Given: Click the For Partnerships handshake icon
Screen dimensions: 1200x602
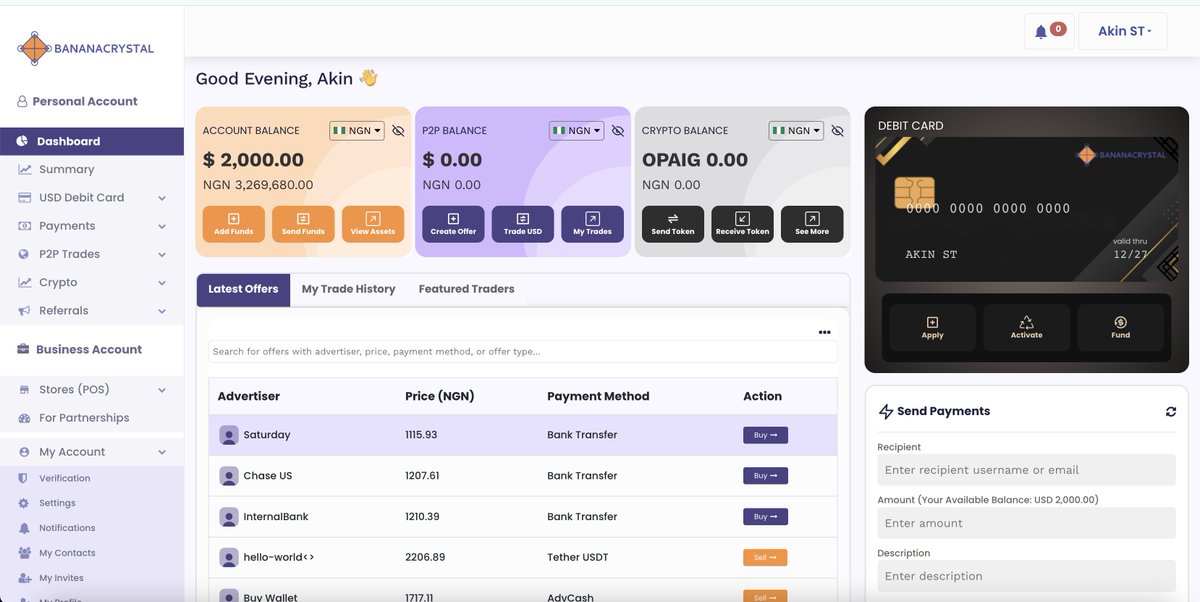Looking at the screenshot, I should click(x=24, y=418).
